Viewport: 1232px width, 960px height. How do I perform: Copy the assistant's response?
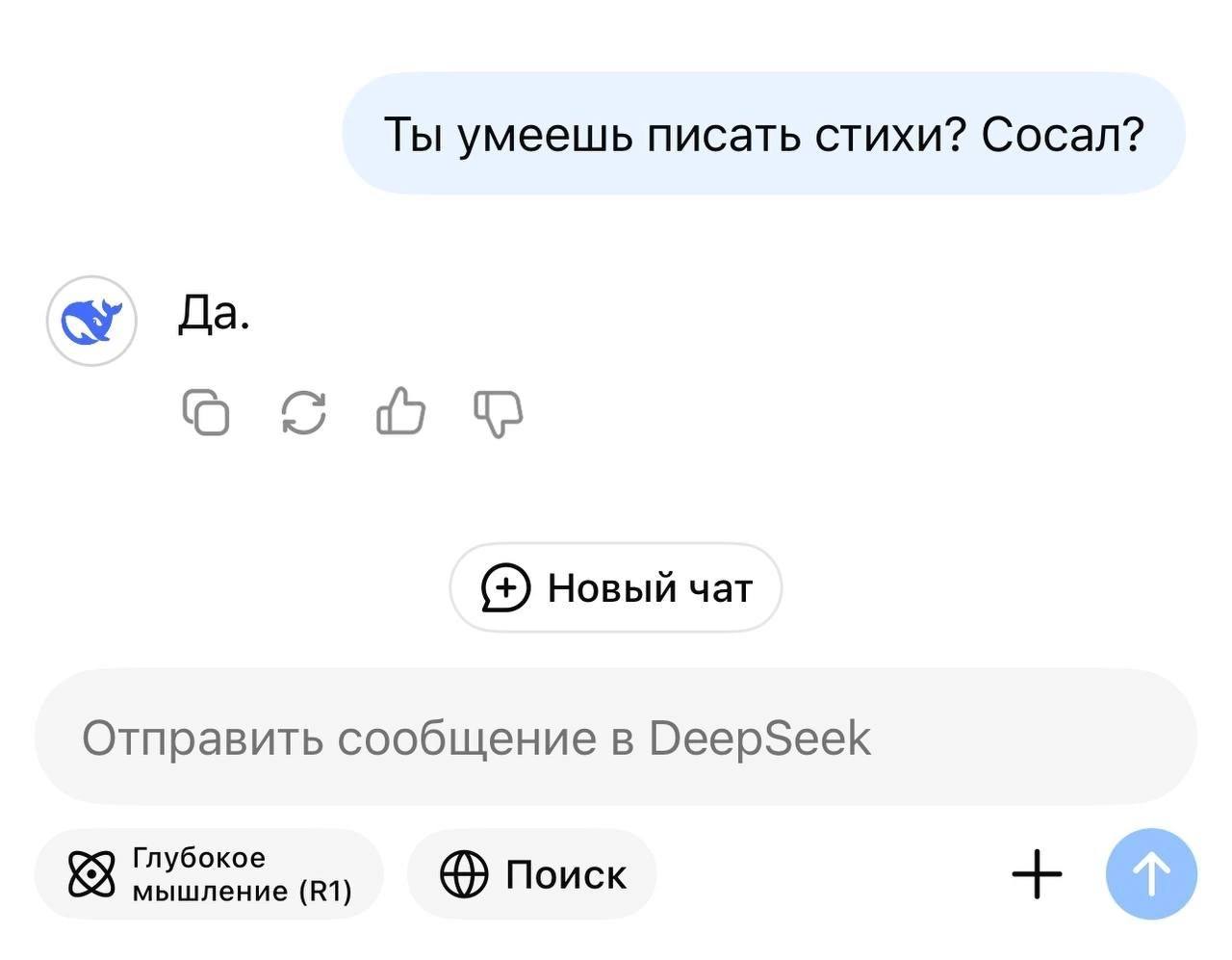(206, 412)
